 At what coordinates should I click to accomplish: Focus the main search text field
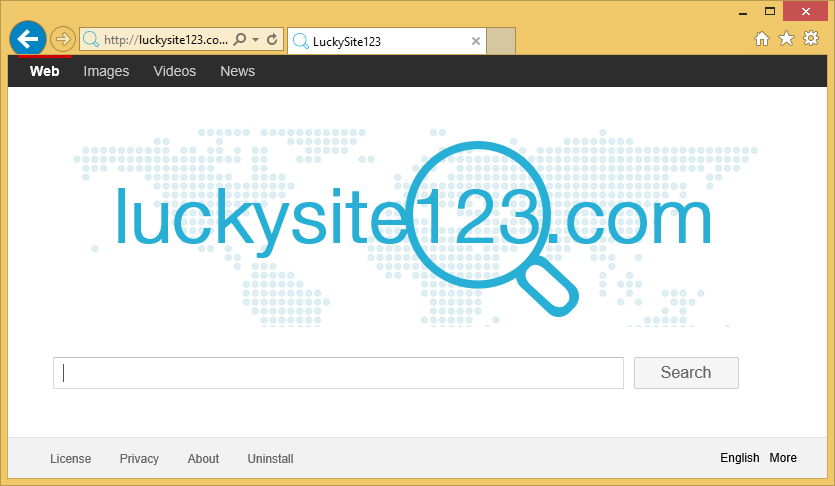pyautogui.click(x=338, y=373)
